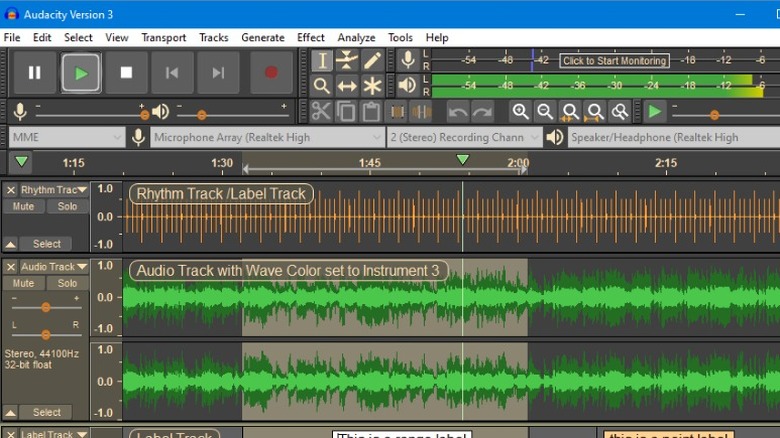Select the Envelope tool
The width and height of the screenshot is (780, 438).
pos(347,61)
